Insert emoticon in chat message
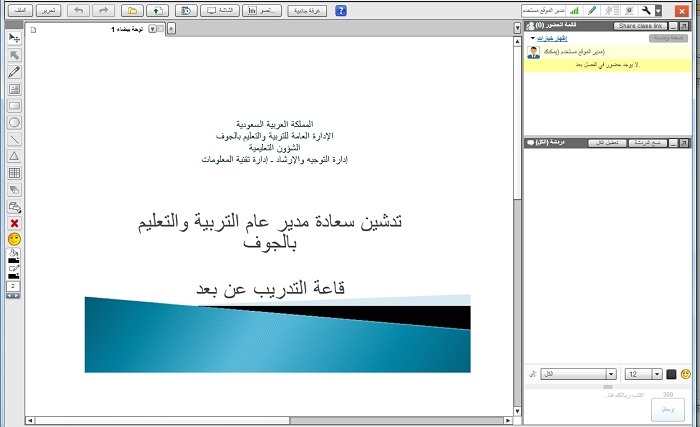The width and height of the screenshot is (700, 427). pyautogui.click(x=686, y=374)
